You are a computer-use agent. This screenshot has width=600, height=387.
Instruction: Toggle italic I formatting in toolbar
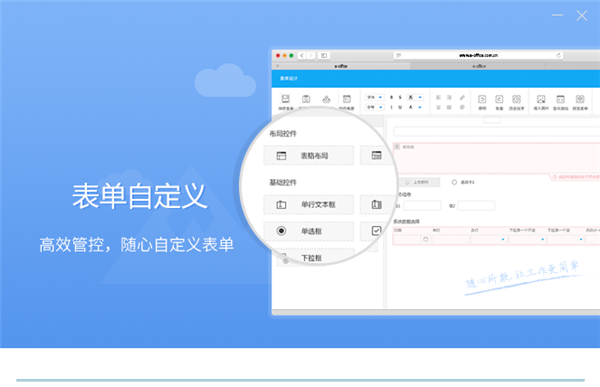391,107
